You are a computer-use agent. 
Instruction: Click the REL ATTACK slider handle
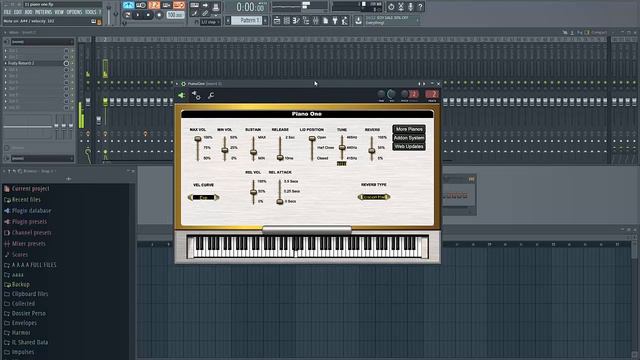(x=280, y=201)
